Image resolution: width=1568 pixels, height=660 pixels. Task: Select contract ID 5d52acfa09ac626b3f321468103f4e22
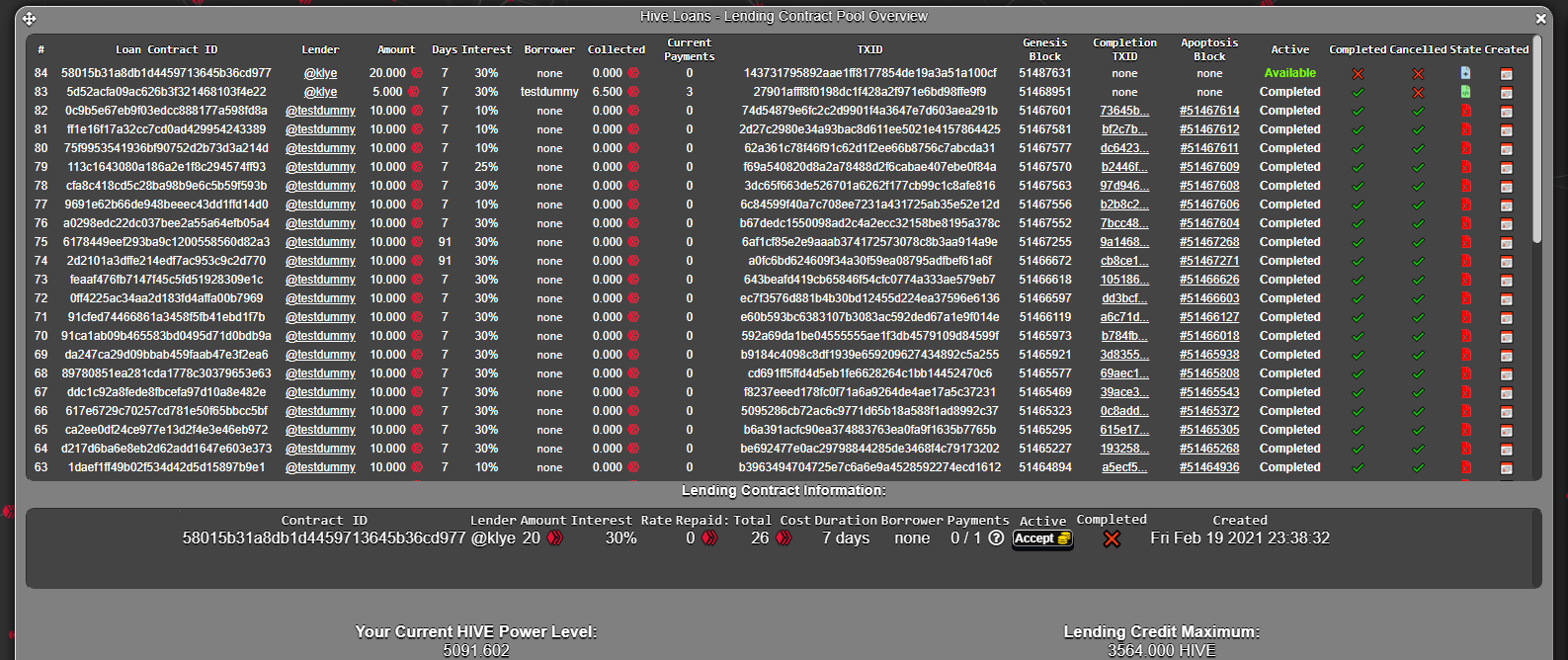(x=166, y=92)
